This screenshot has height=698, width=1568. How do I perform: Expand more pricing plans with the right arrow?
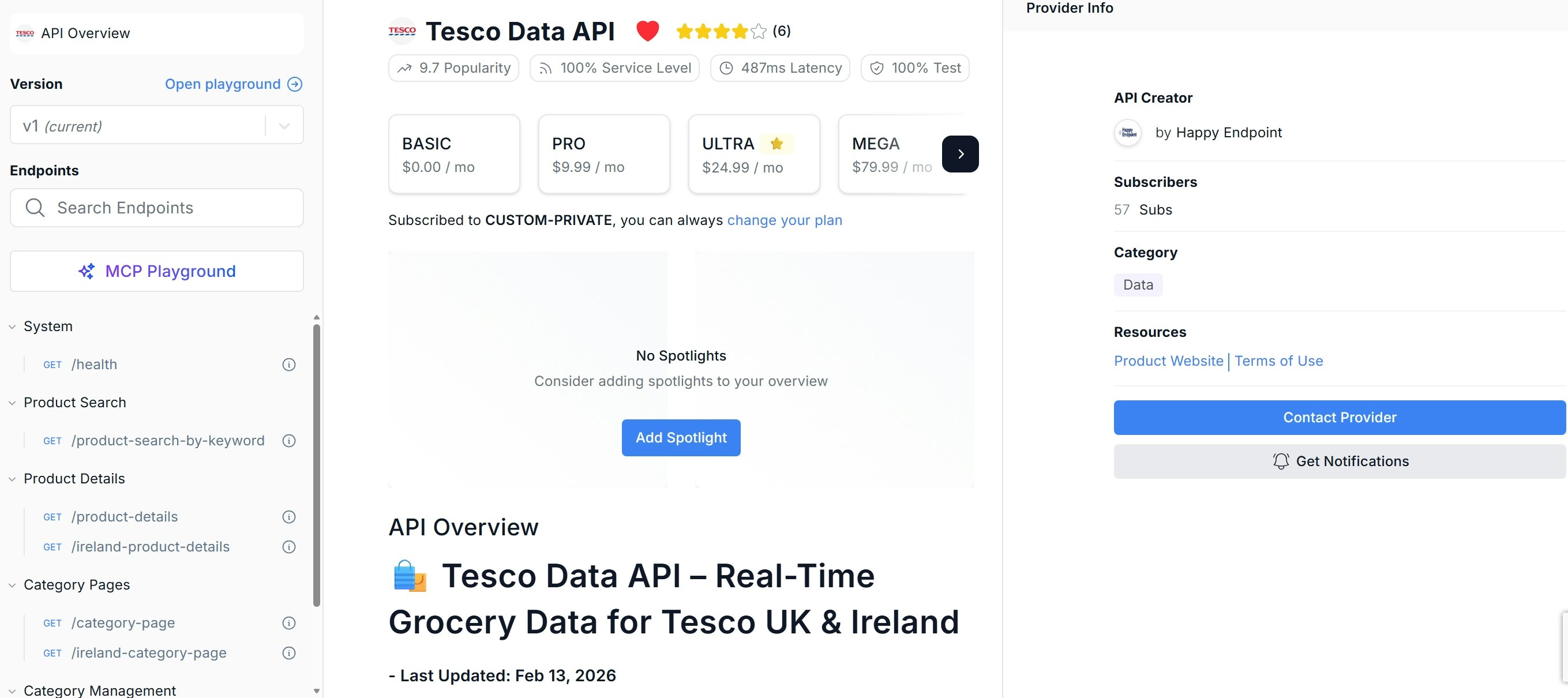(x=961, y=154)
